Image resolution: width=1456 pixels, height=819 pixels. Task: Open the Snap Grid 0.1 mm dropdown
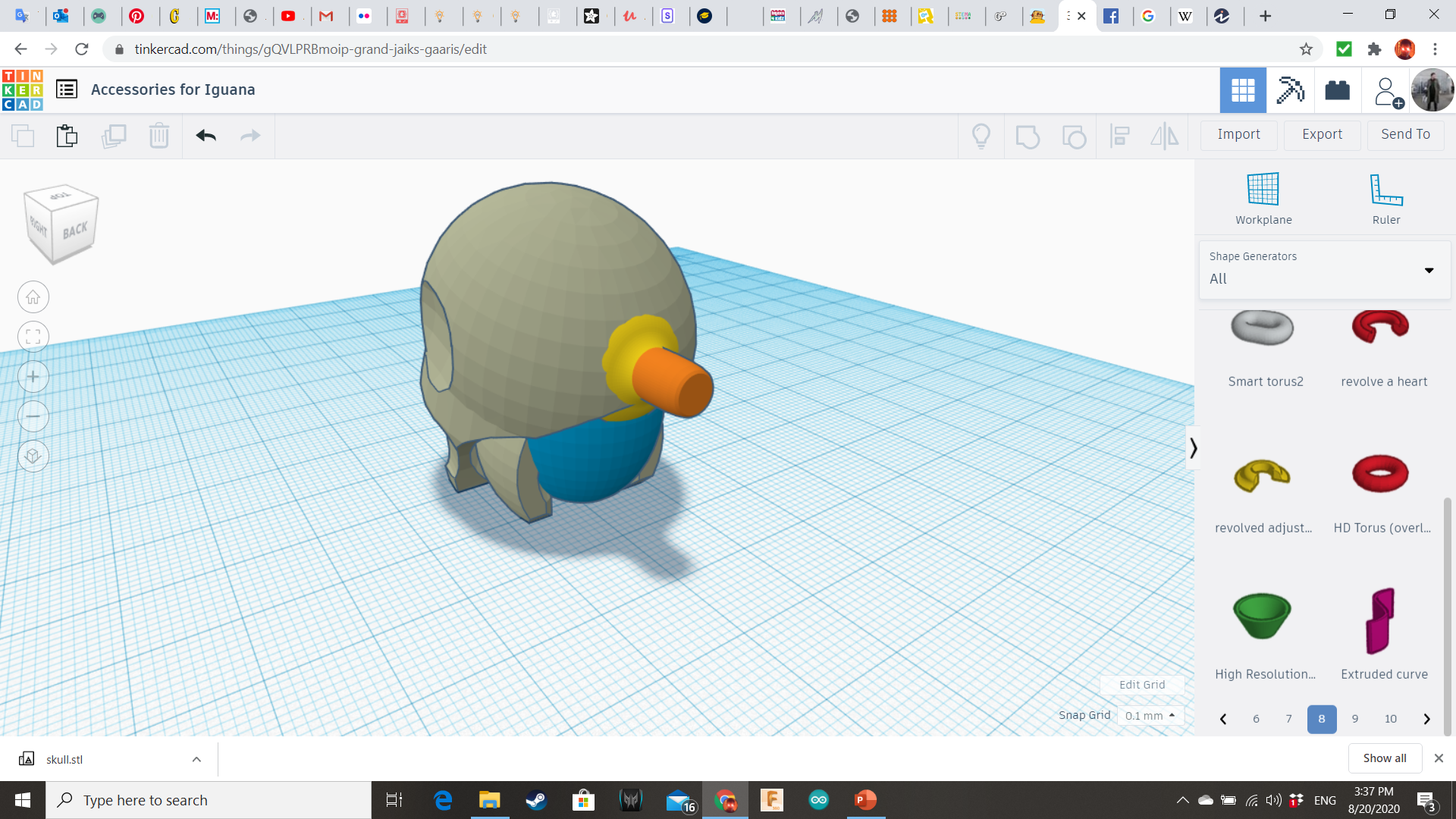coord(1150,716)
